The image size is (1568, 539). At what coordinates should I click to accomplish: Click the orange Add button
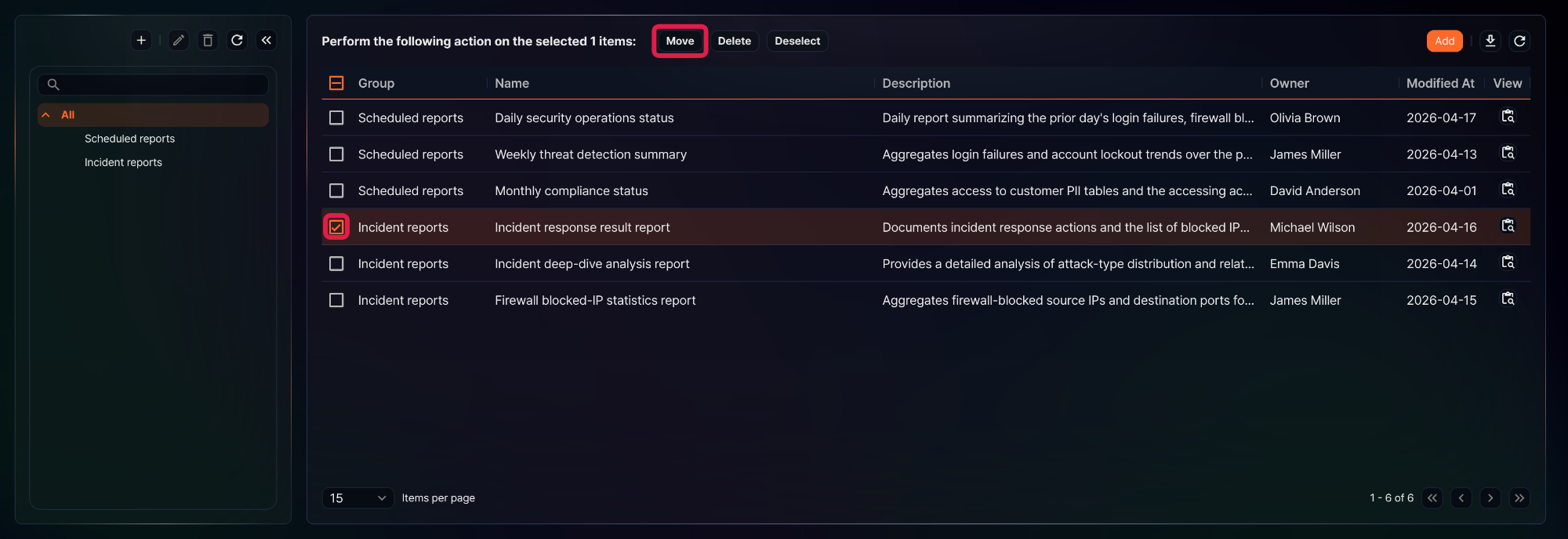(1444, 41)
